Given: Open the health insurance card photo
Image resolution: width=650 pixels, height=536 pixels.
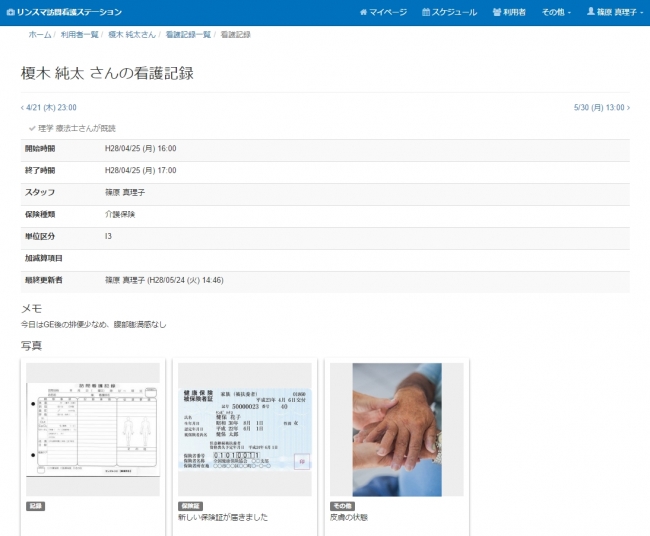Looking at the screenshot, I should tap(245, 428).
